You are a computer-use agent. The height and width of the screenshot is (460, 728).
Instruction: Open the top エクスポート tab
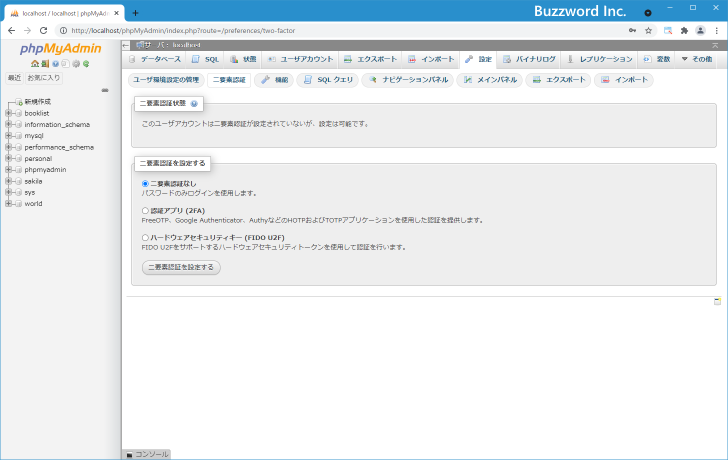point(370,59)
